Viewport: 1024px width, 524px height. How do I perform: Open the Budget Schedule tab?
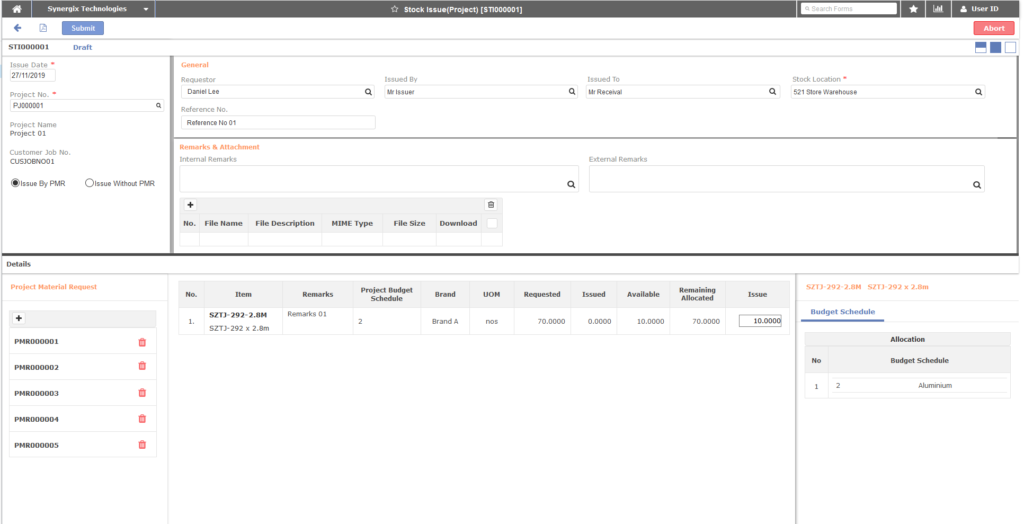point(842,312)
